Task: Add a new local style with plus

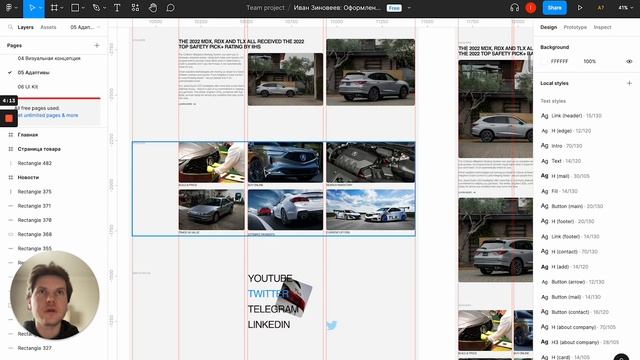Action: [x=629, y=83]
